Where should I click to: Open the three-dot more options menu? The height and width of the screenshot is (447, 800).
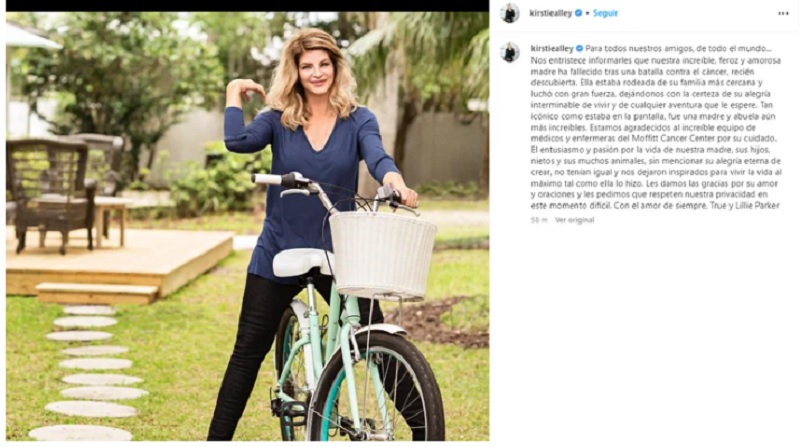pos(783,13)
